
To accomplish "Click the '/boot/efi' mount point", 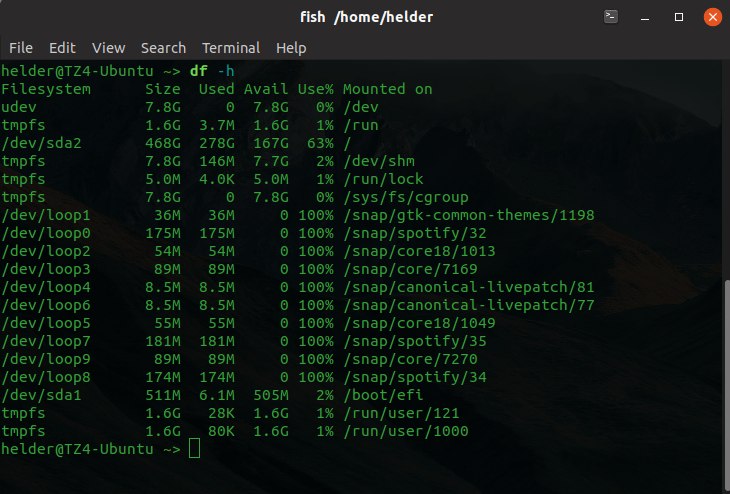I will coord(383,395).
